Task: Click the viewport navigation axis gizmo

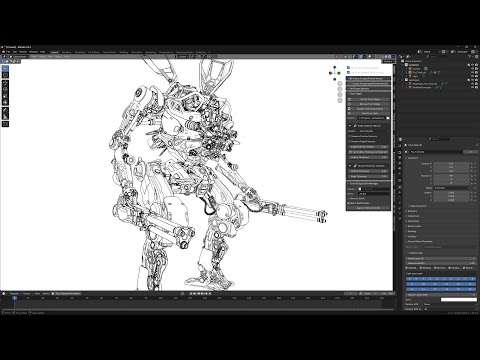Action: coord(335,73)
